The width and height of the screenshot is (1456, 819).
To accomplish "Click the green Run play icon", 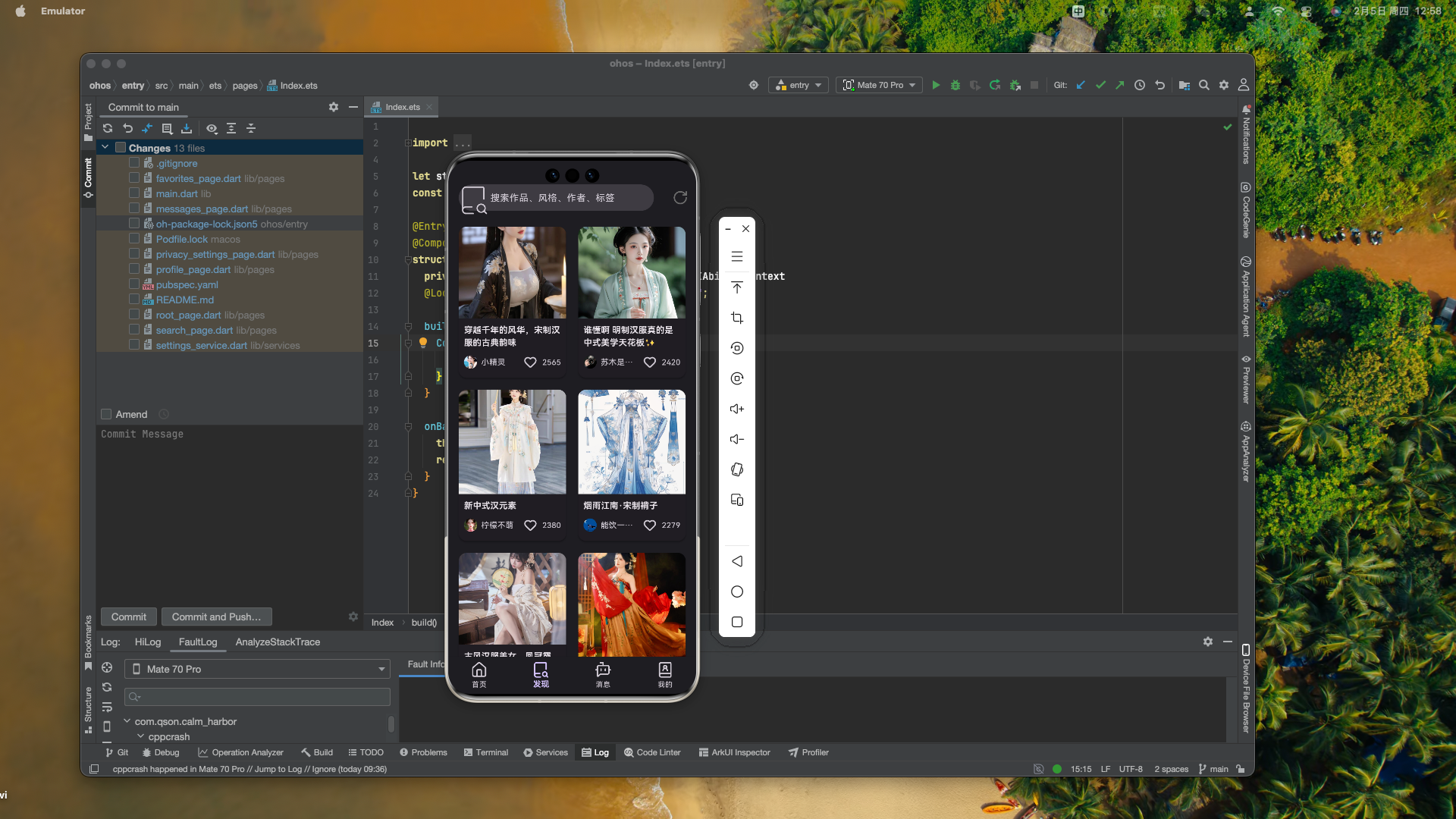I will click(936, 85).
